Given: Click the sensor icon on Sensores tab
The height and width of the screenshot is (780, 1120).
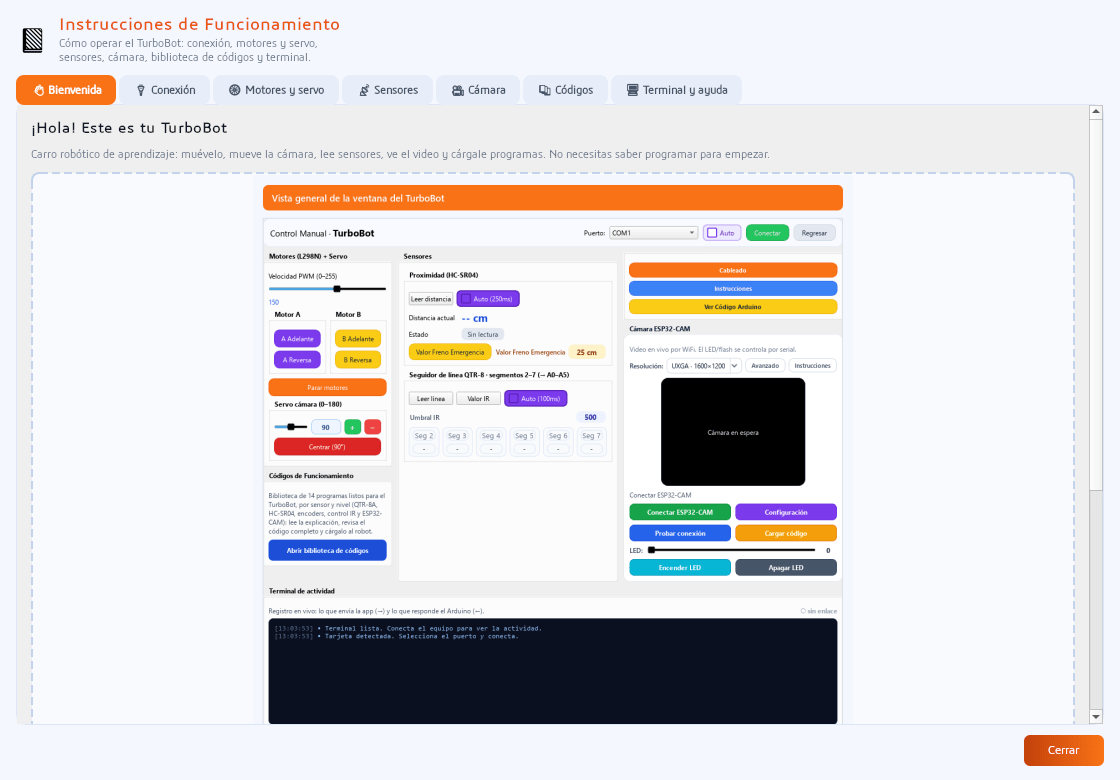Looking at the screenshot, I should tap(364, 90).
